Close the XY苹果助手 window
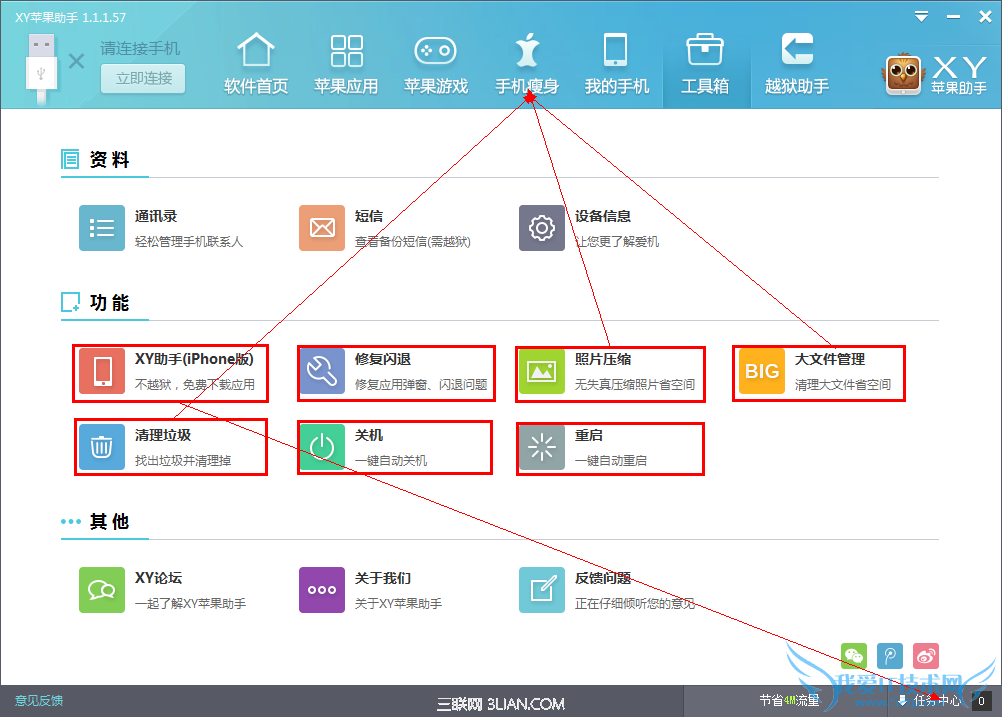 985,17
